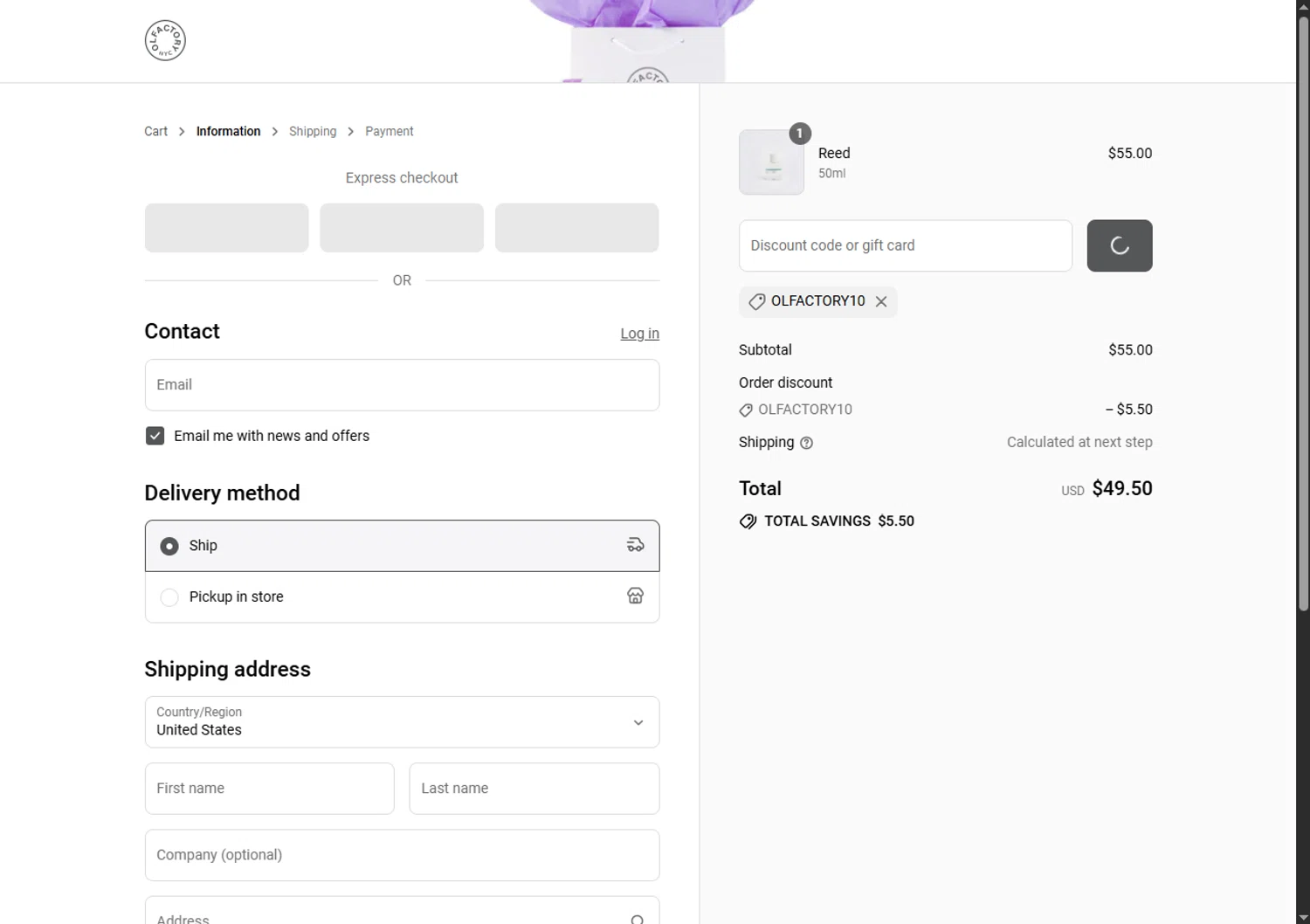Viewport: 1310px width, 924px height.
Task: Focus the Discount code or gift card field
Action: 906,245
